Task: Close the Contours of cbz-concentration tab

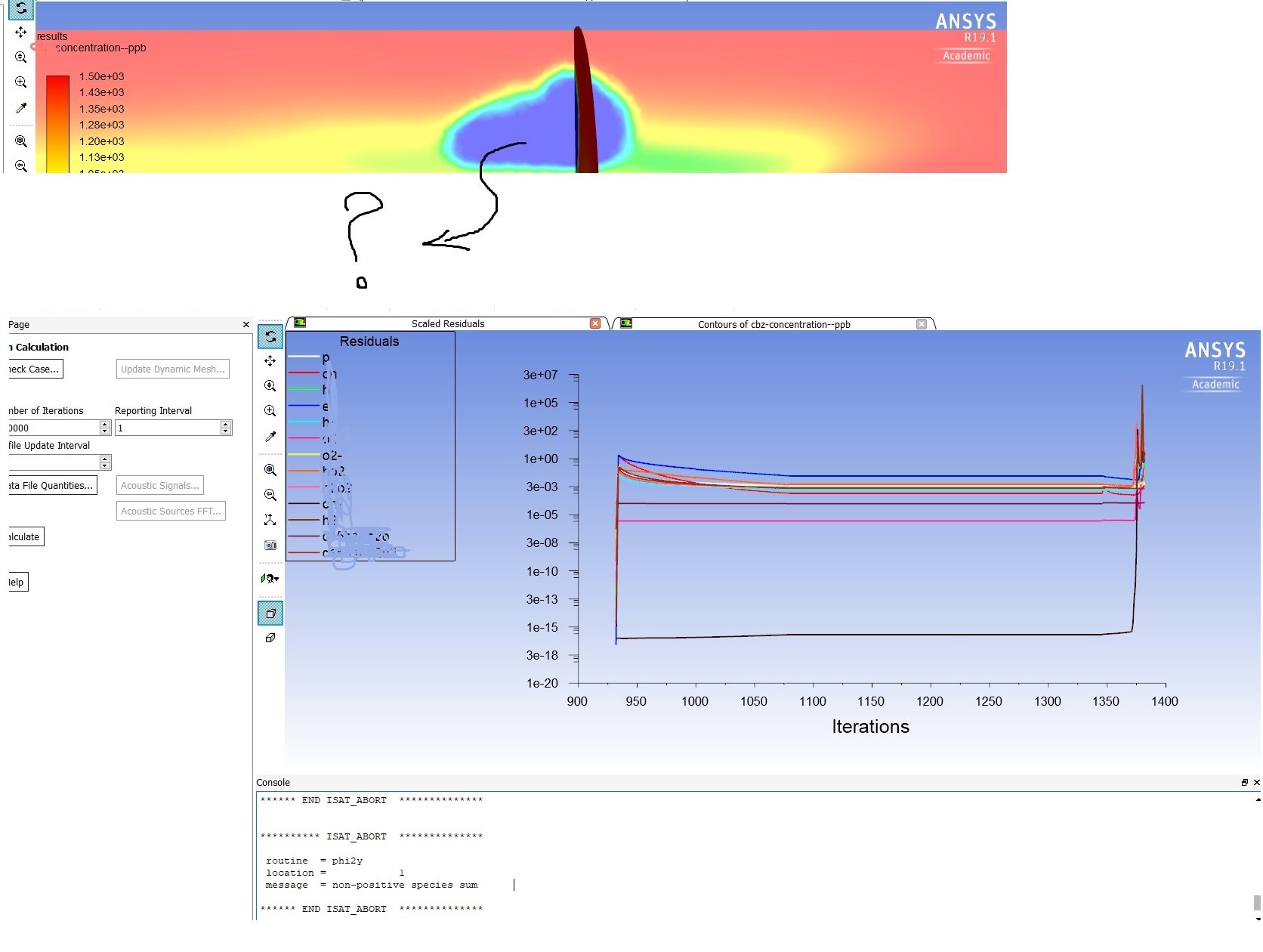Action: [x=922, y=324]
